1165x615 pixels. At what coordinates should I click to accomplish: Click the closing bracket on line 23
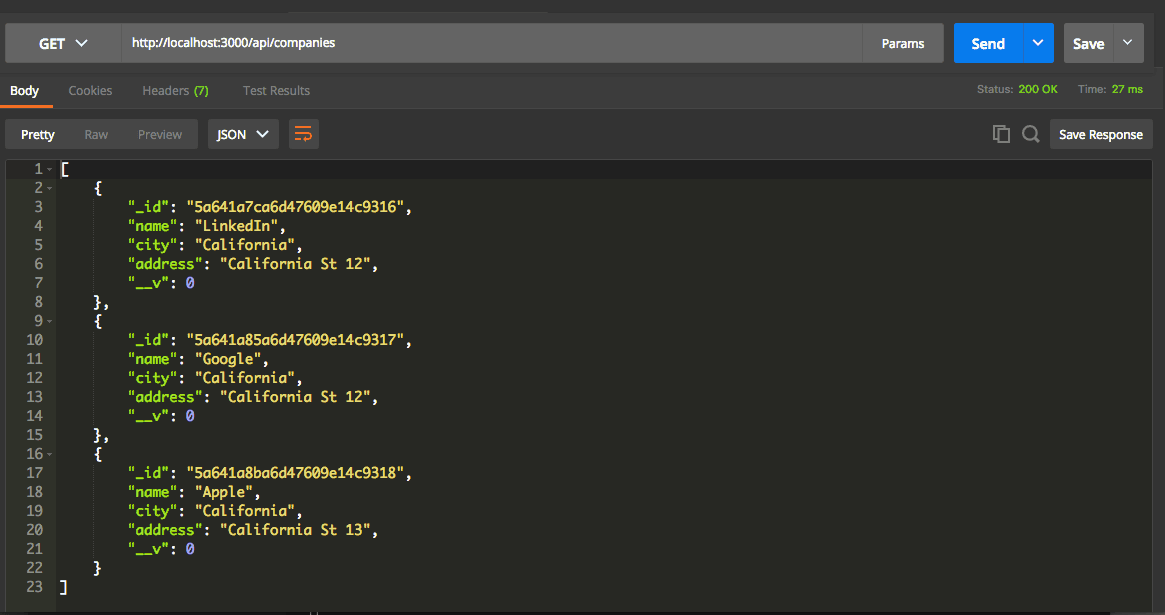pos(64,587)
